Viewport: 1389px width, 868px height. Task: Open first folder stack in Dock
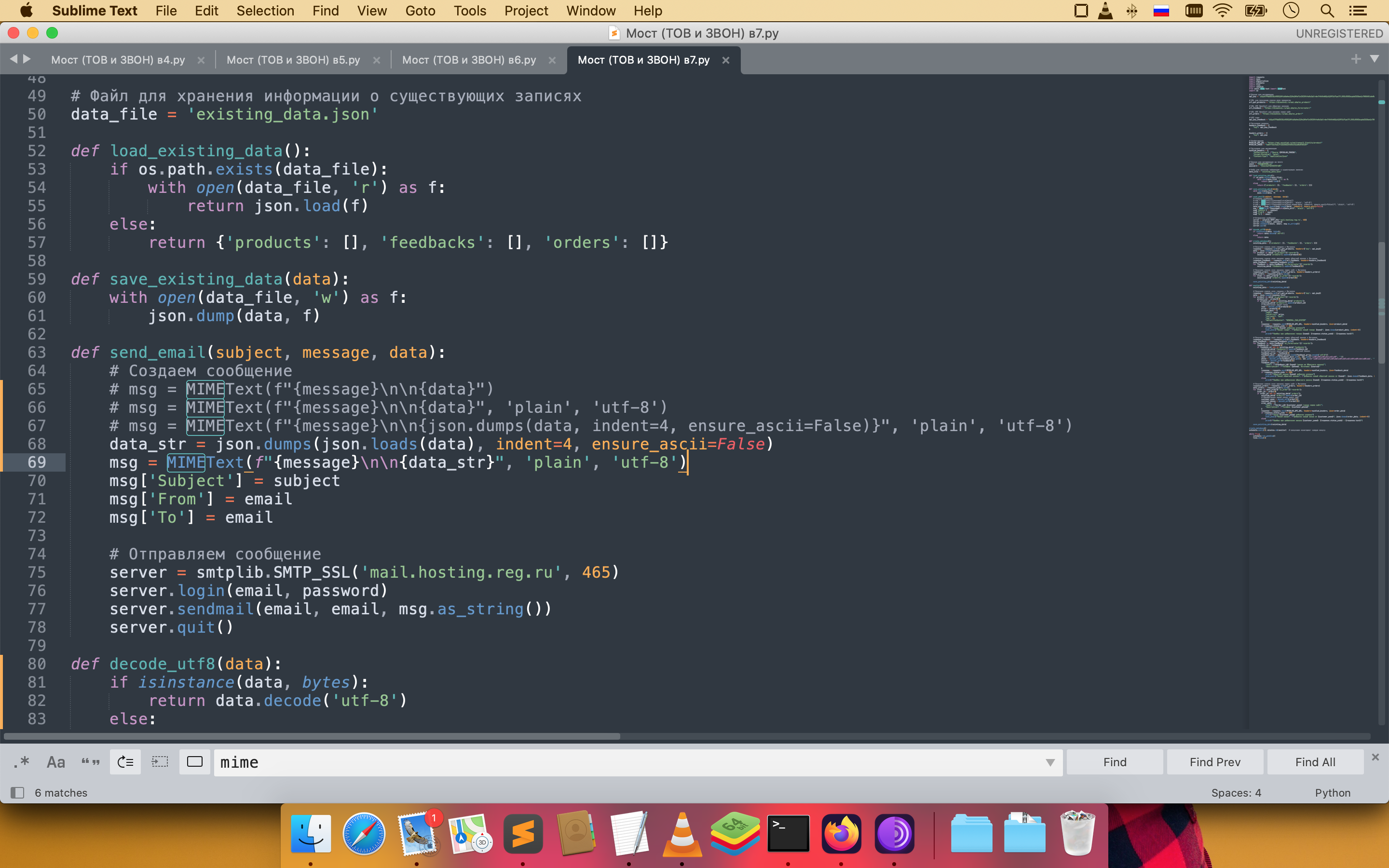tap(971, 834)
